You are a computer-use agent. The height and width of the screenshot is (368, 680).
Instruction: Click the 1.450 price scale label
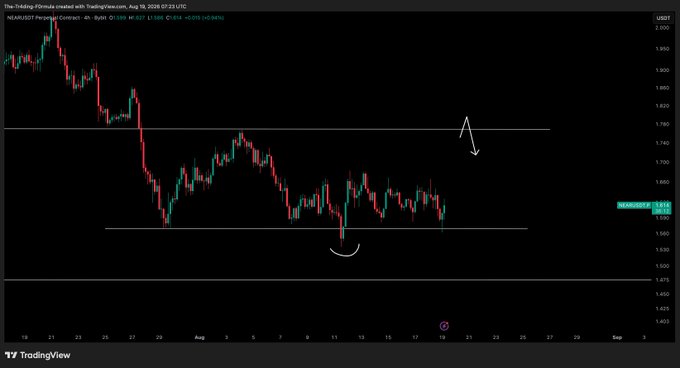coord(662,294)
